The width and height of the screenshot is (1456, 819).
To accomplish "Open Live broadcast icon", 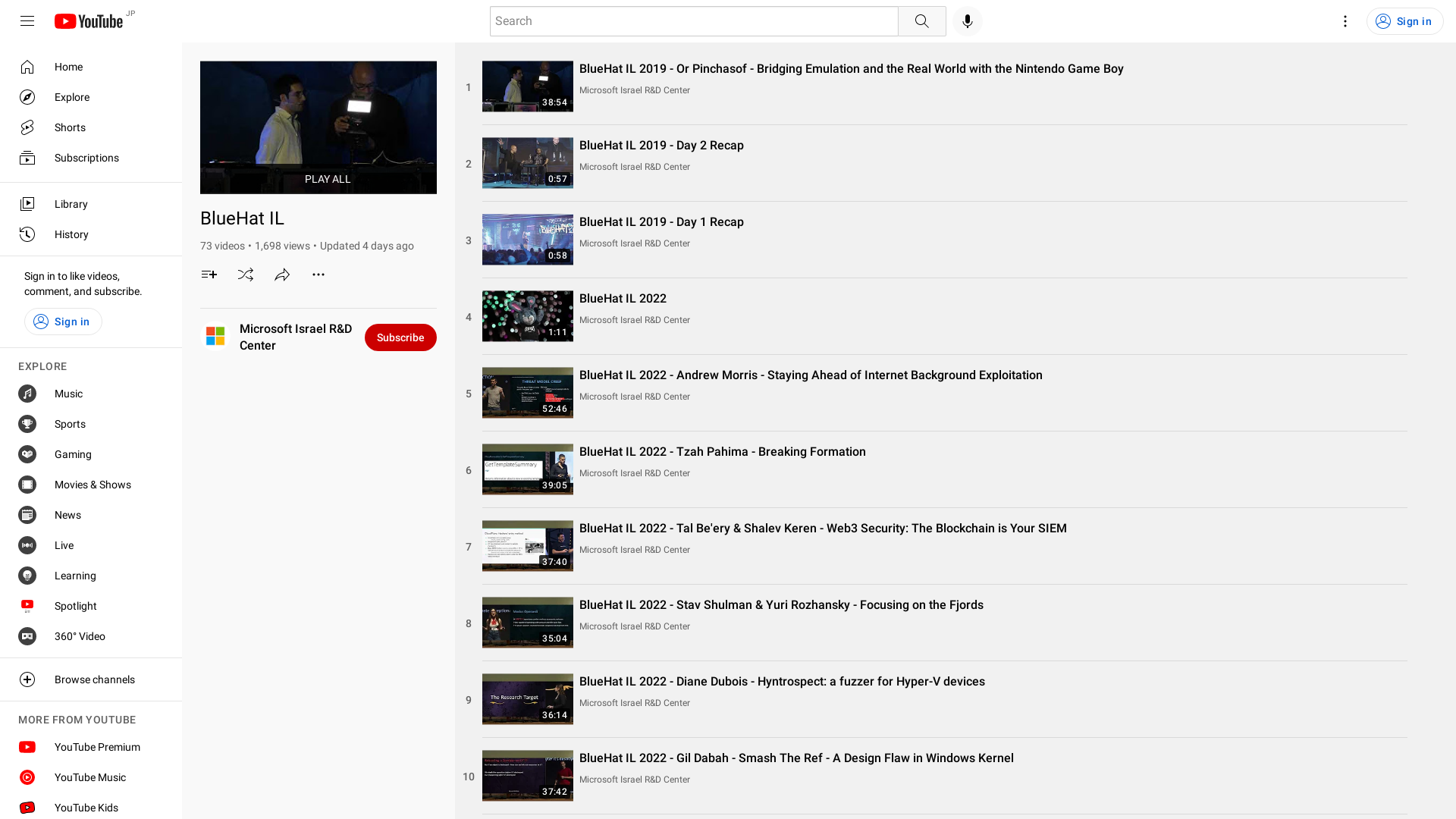I will click(27, 545).
